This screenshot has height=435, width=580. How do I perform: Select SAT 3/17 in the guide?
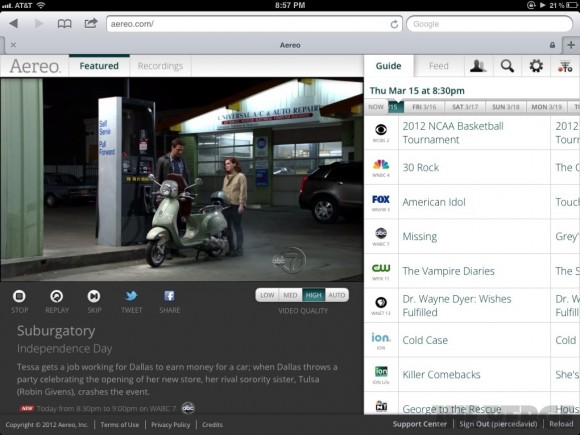465,107
